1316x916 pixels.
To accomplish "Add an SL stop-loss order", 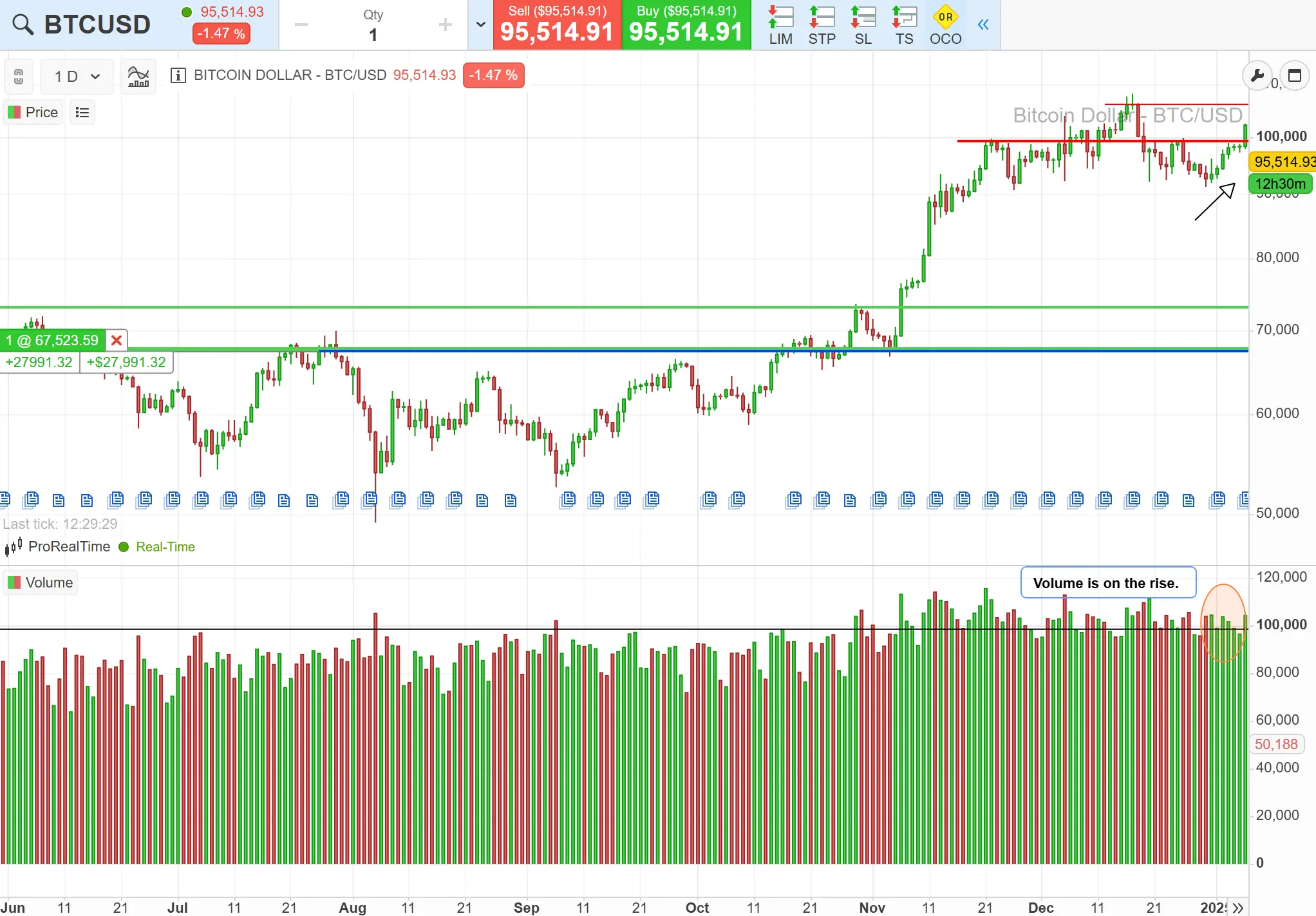I will pyautogui.click(x=863, y=25).
